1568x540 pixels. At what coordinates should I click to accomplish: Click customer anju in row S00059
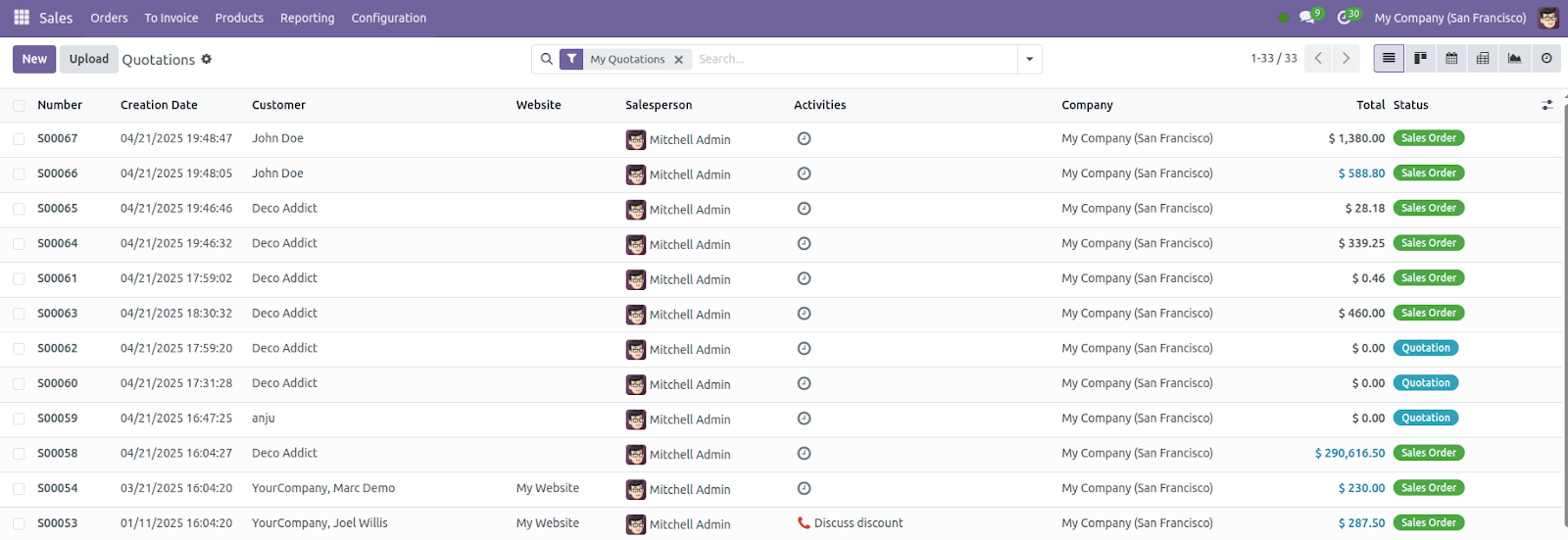(263, 418)
